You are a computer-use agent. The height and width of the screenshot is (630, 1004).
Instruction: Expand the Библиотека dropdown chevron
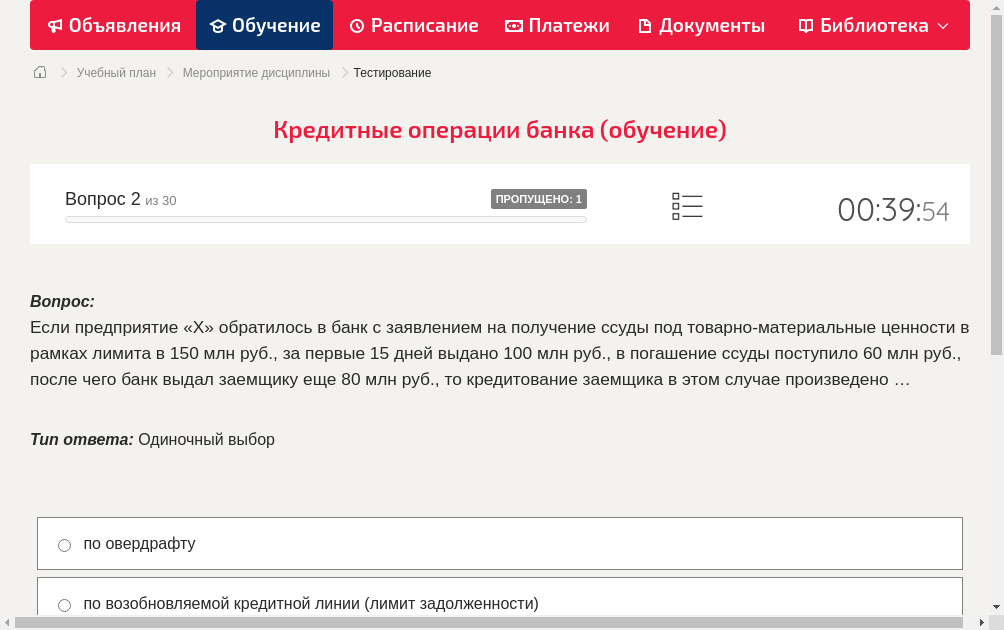[x=942, y=25]
